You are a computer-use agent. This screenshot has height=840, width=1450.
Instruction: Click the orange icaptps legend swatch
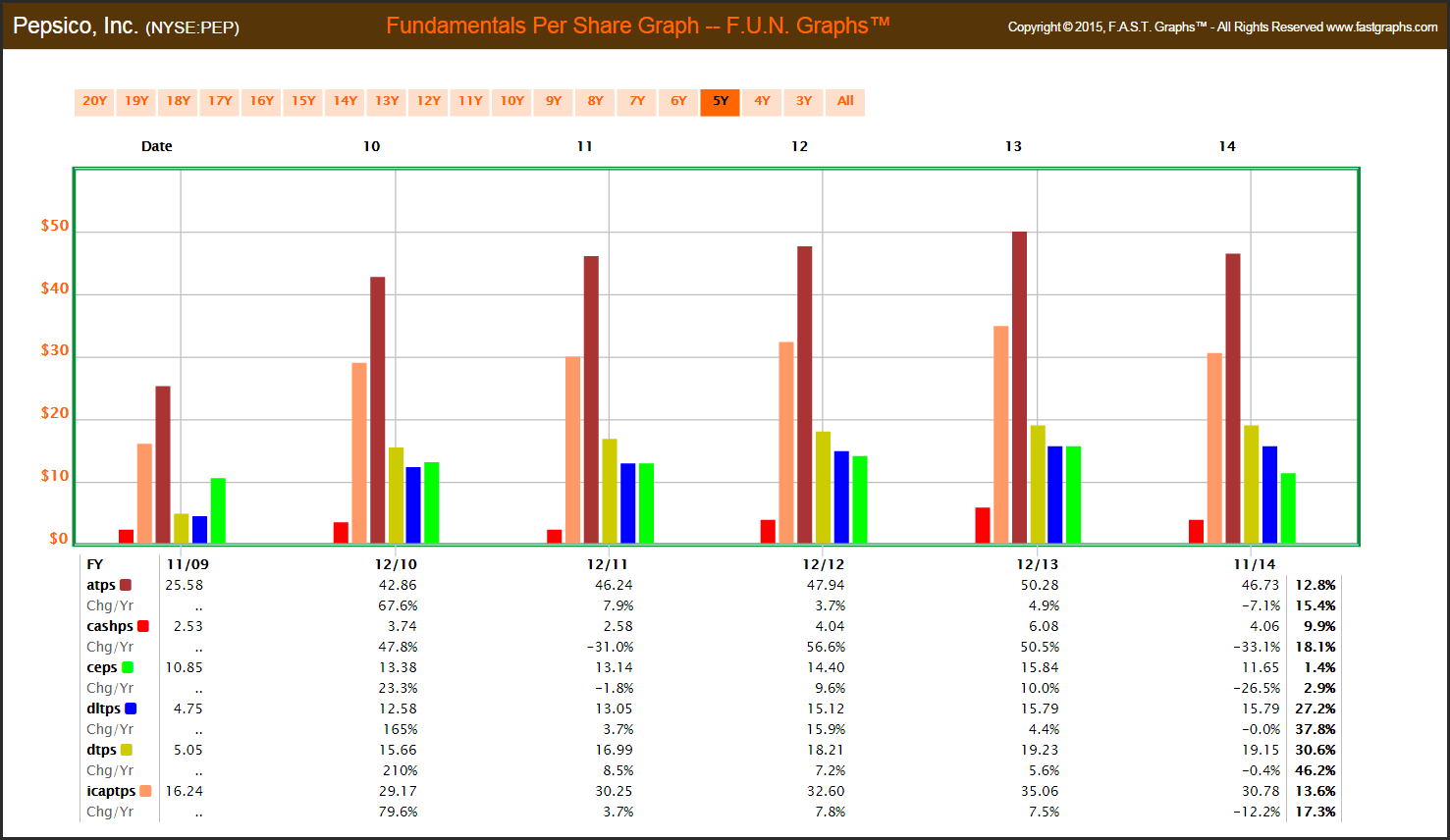tap(145, 791)
